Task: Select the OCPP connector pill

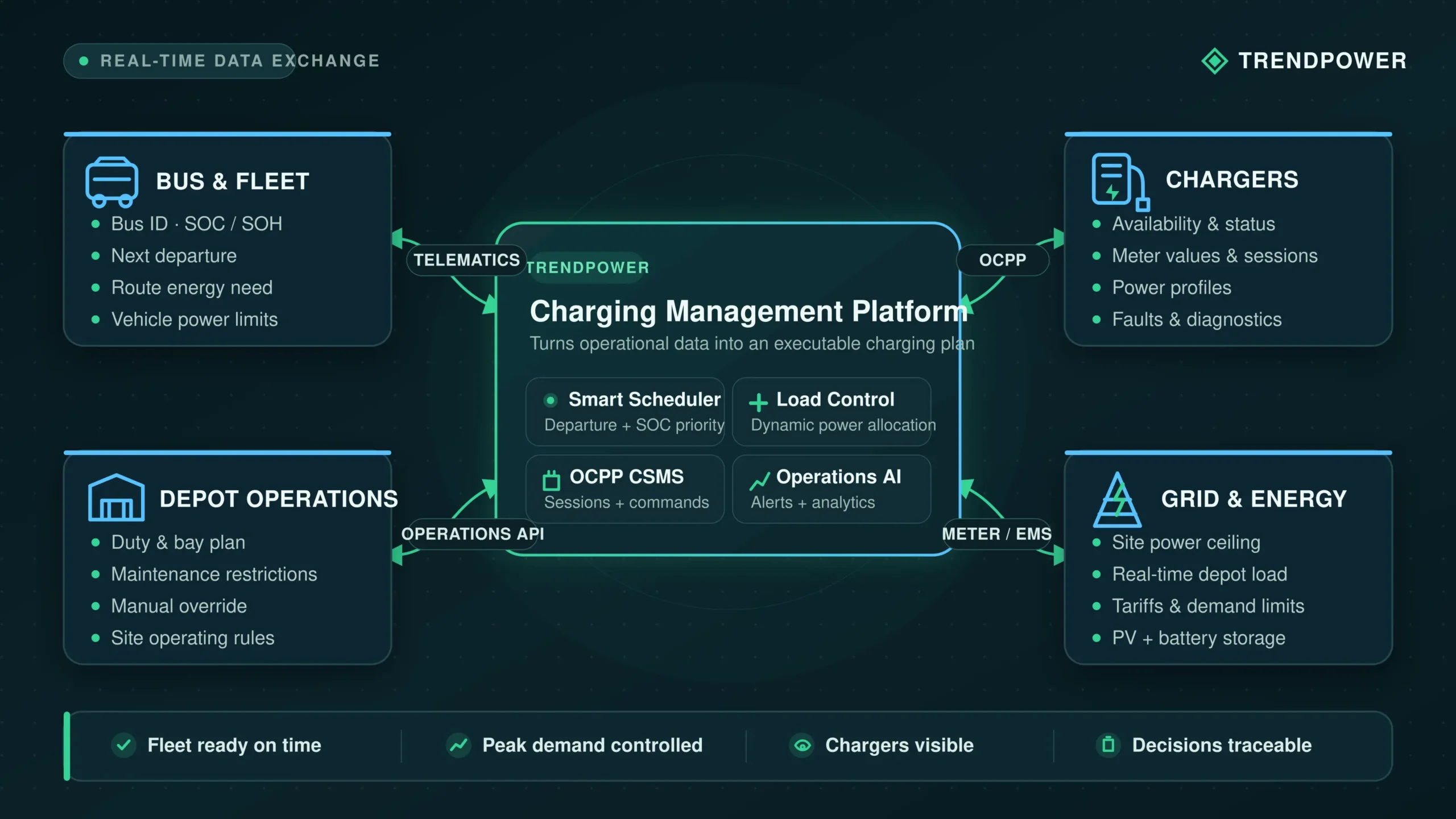Action: [x=1003, y=260]
